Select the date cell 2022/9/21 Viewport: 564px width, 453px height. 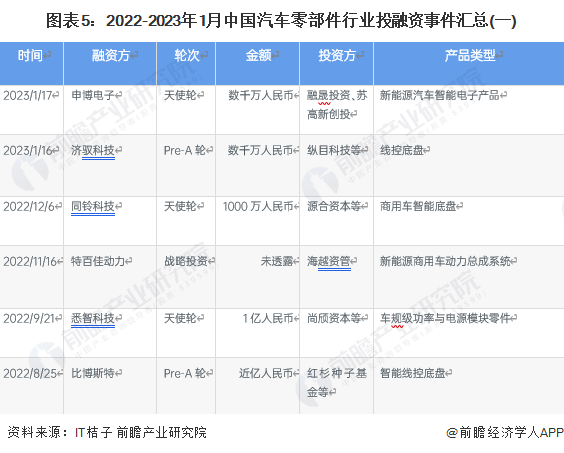pos(32,333)
